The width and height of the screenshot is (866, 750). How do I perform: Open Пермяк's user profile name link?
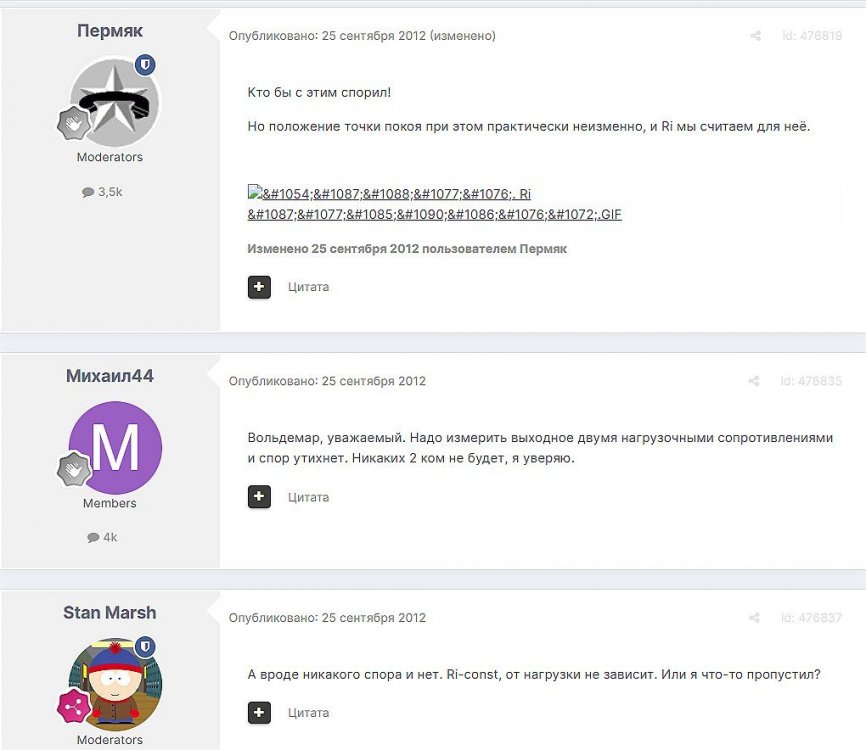click(109, 30)
